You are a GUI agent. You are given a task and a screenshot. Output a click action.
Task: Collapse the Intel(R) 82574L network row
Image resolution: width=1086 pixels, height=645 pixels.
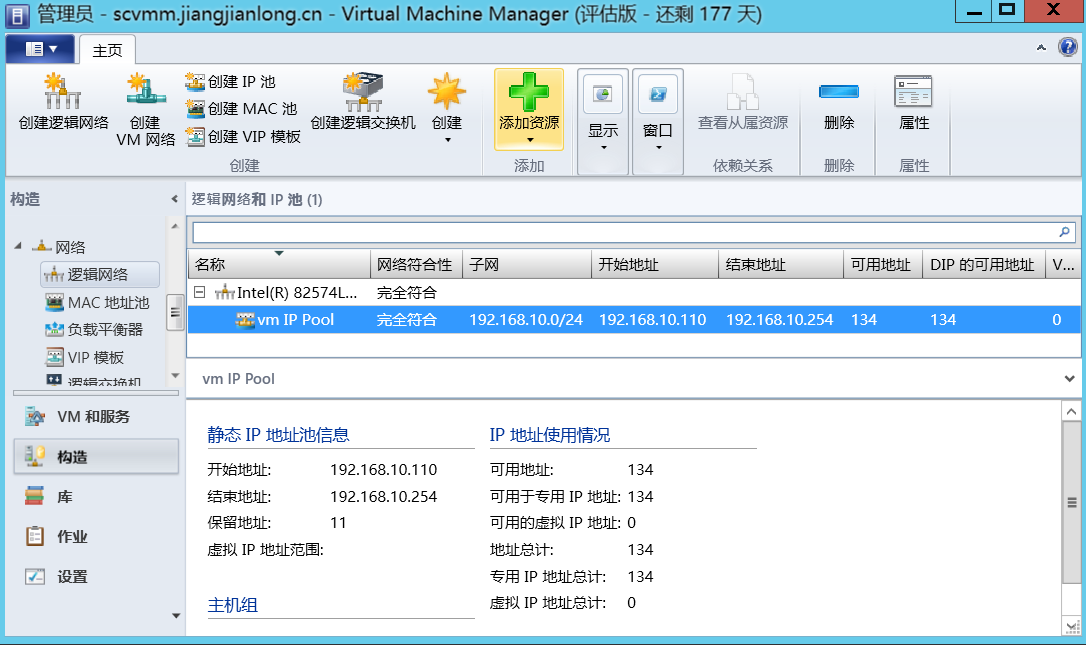(199, 292)
